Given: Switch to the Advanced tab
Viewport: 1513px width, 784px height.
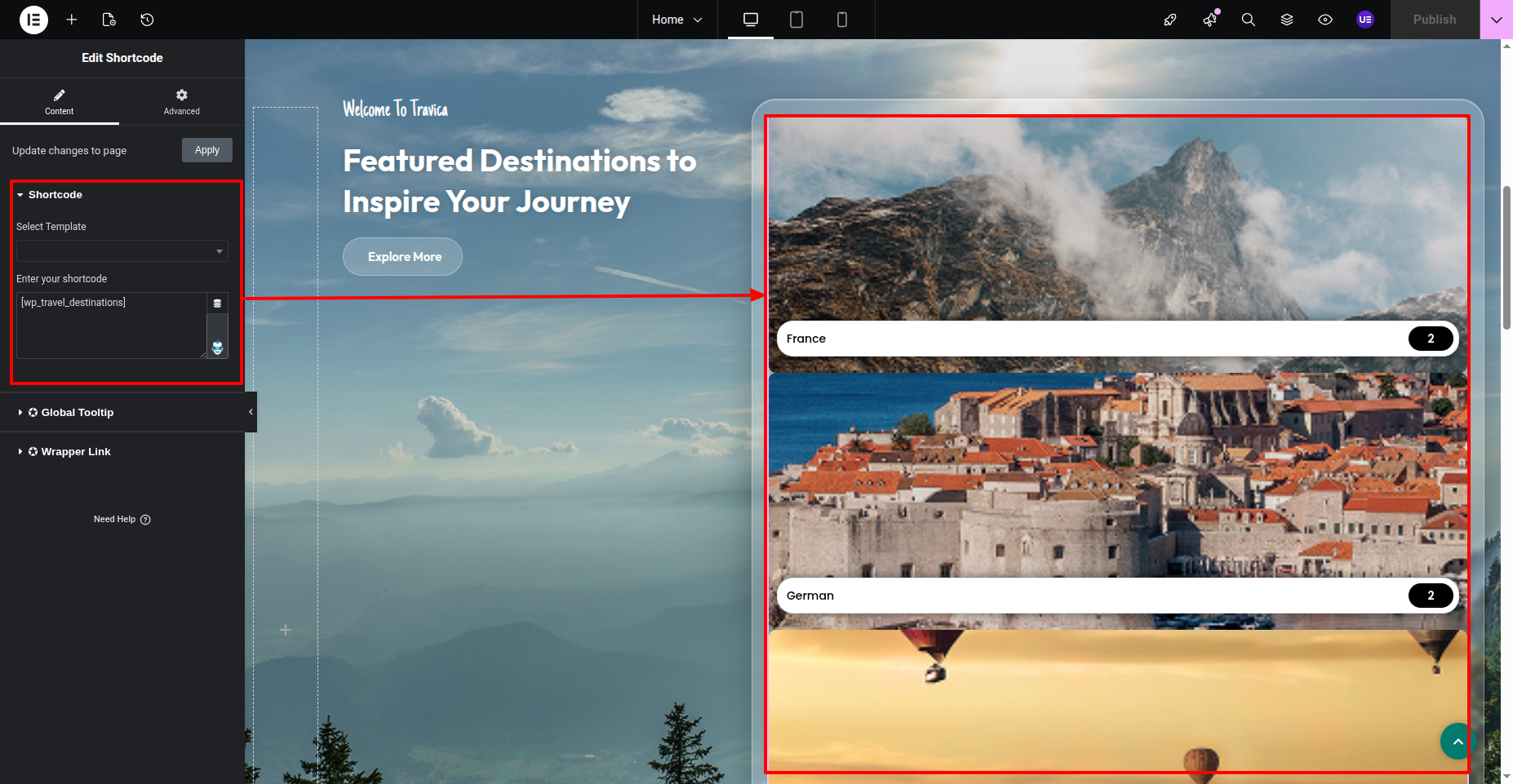Looking at the screenshot, I should pos(181,102).
